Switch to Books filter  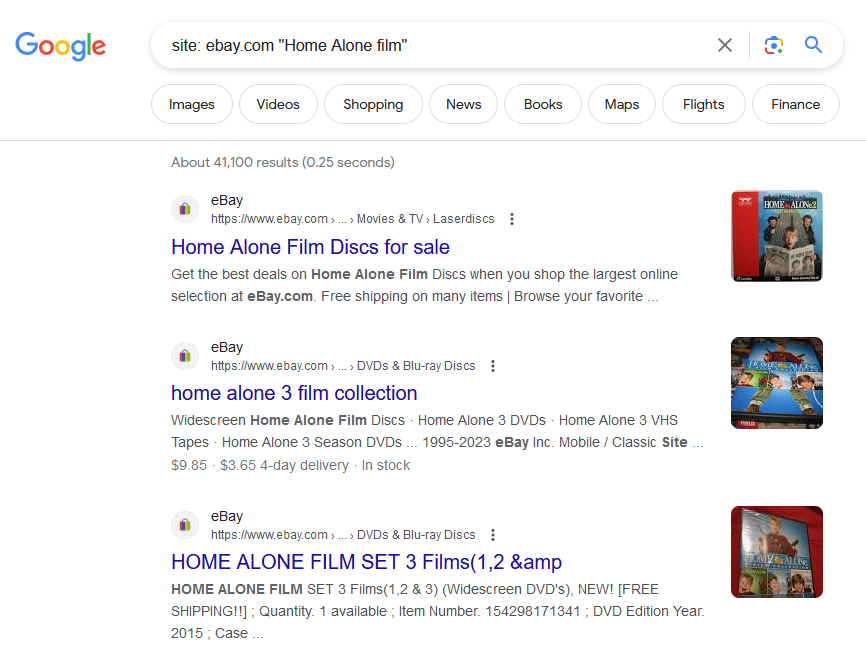coord(543,104)
